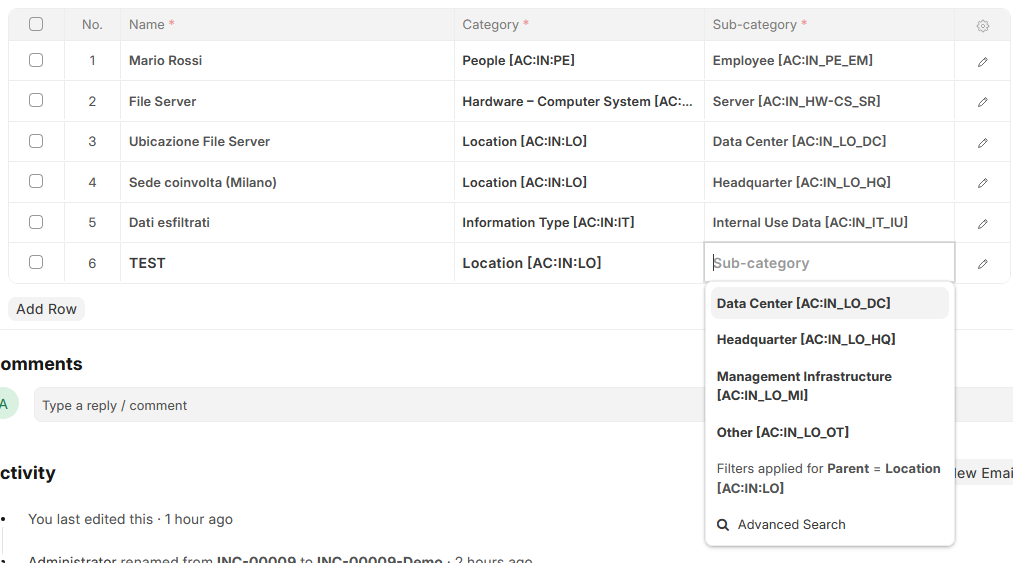Open Sub-category cell for Dati esfiltrati

(828, 223)
